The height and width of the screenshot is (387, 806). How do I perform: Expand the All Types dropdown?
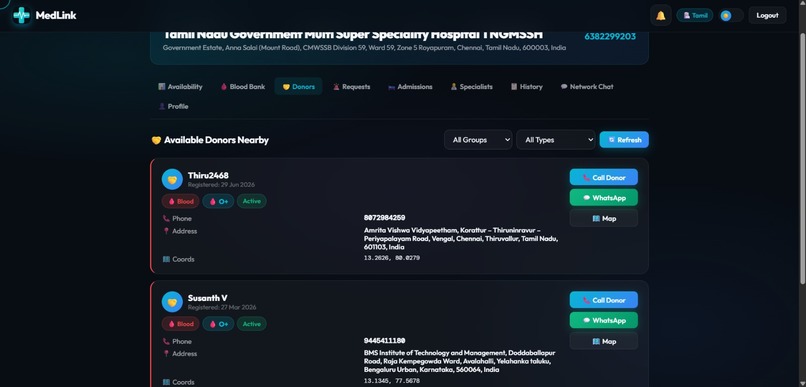pos(556,140)
